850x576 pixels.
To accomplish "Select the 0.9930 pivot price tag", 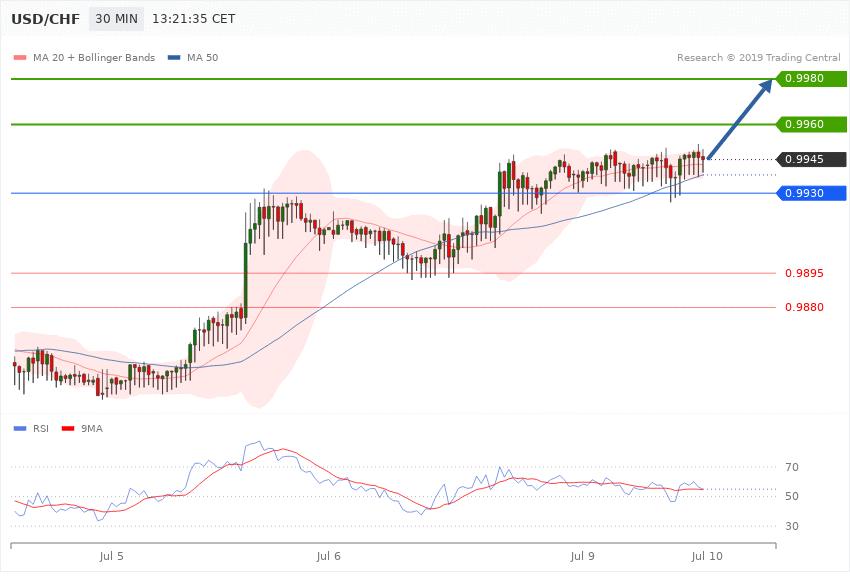I will (812, 193).
